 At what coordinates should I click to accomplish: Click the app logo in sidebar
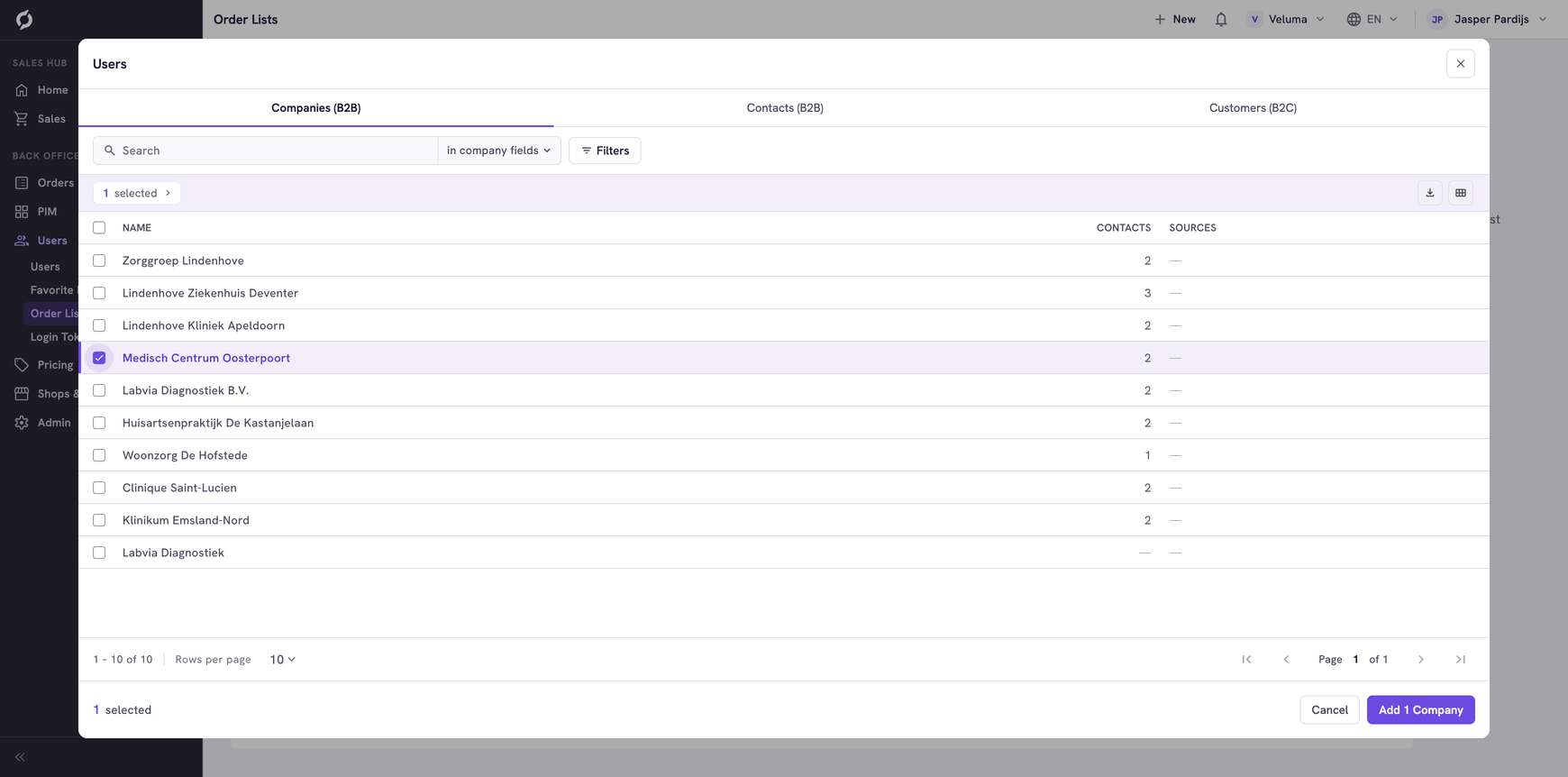pyautogui.click(x=24, y=19)
